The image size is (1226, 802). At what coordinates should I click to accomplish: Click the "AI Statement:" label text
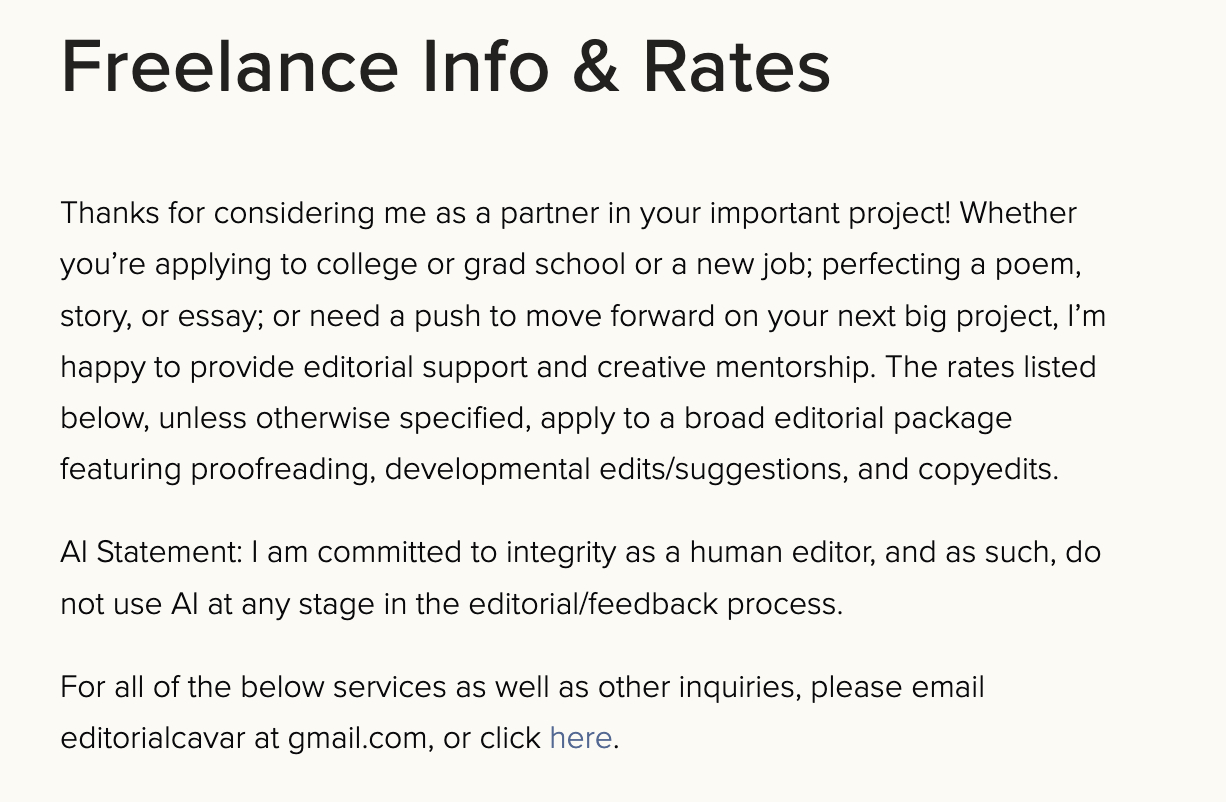[150, 552]
